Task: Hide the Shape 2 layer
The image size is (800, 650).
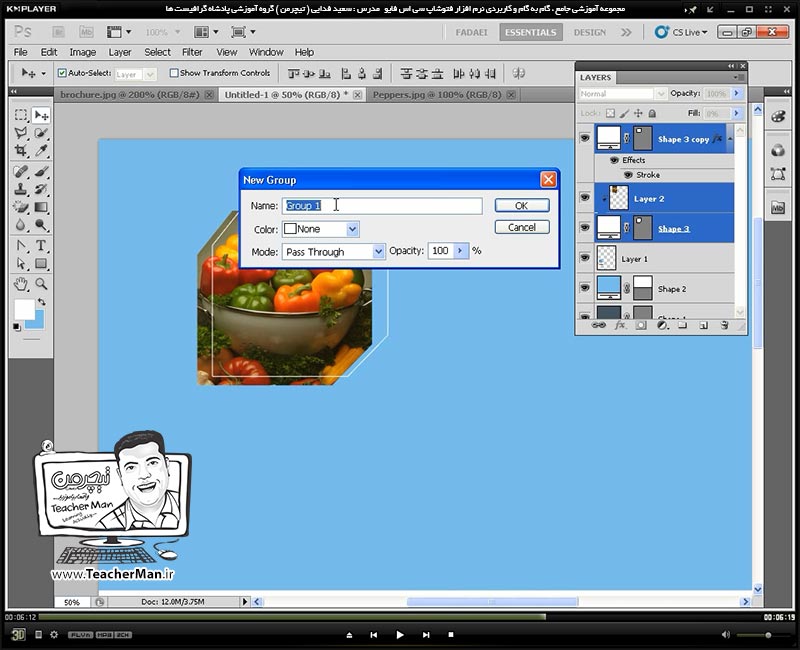Action: click(585, 288)
